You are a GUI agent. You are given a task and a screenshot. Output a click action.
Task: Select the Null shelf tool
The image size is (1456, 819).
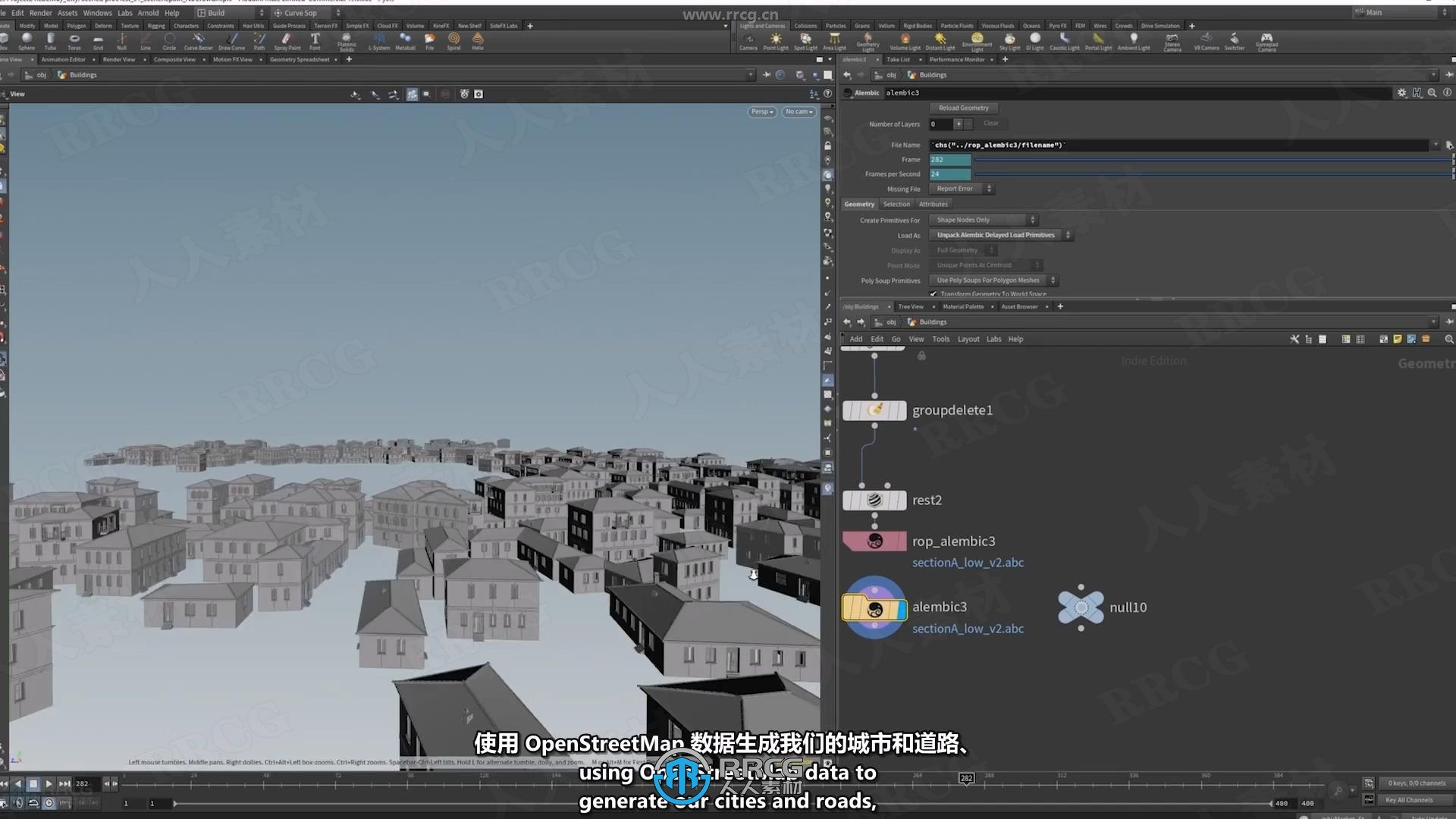121,41
